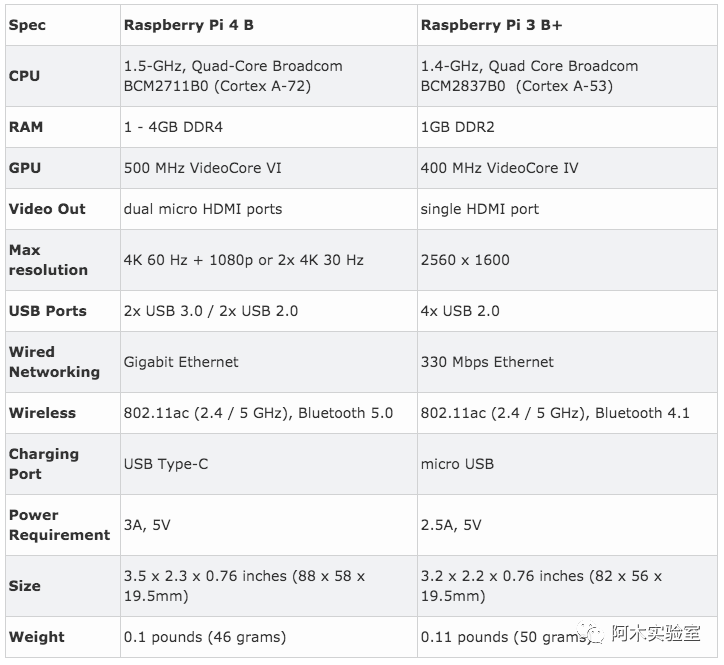
Task: Click the Wireless row label
Action: [42, 413]
